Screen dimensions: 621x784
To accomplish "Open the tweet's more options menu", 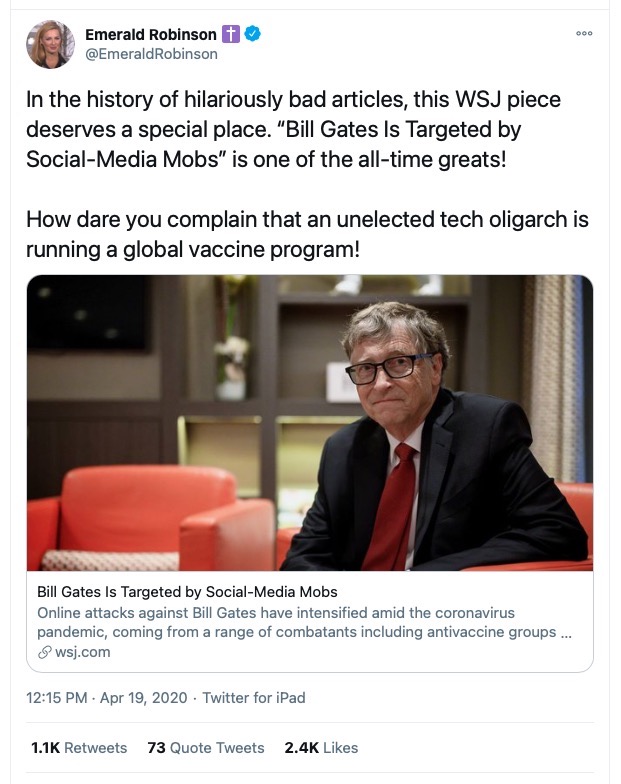I will pos(584,34).
